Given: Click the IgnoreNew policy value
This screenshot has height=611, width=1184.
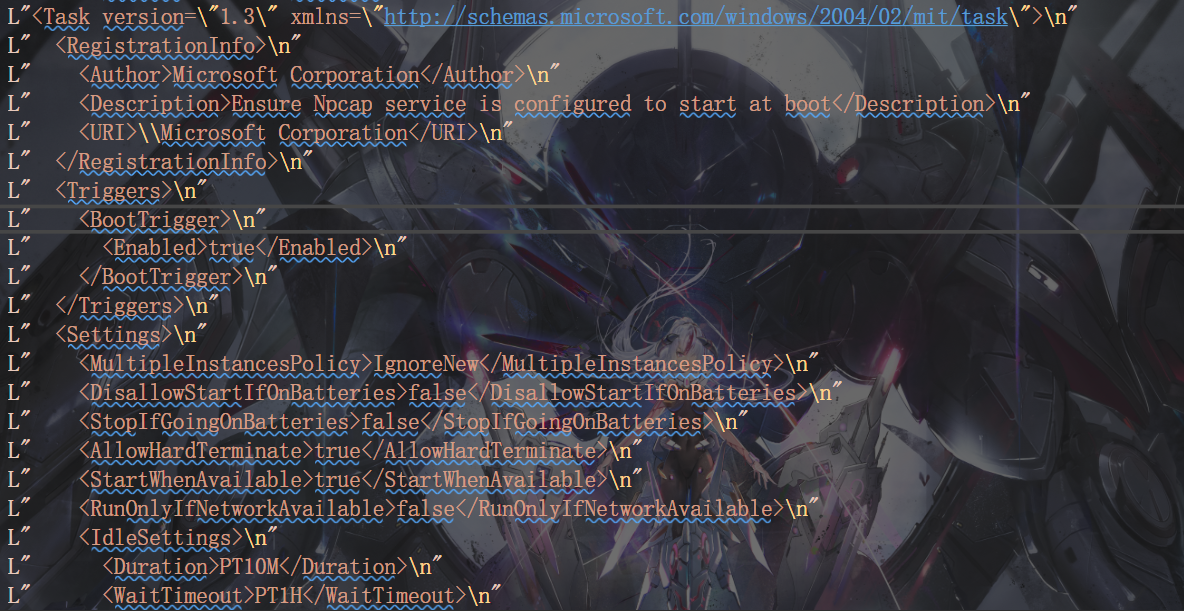Looking at the screenshot, I should click(x=426, y=364).
